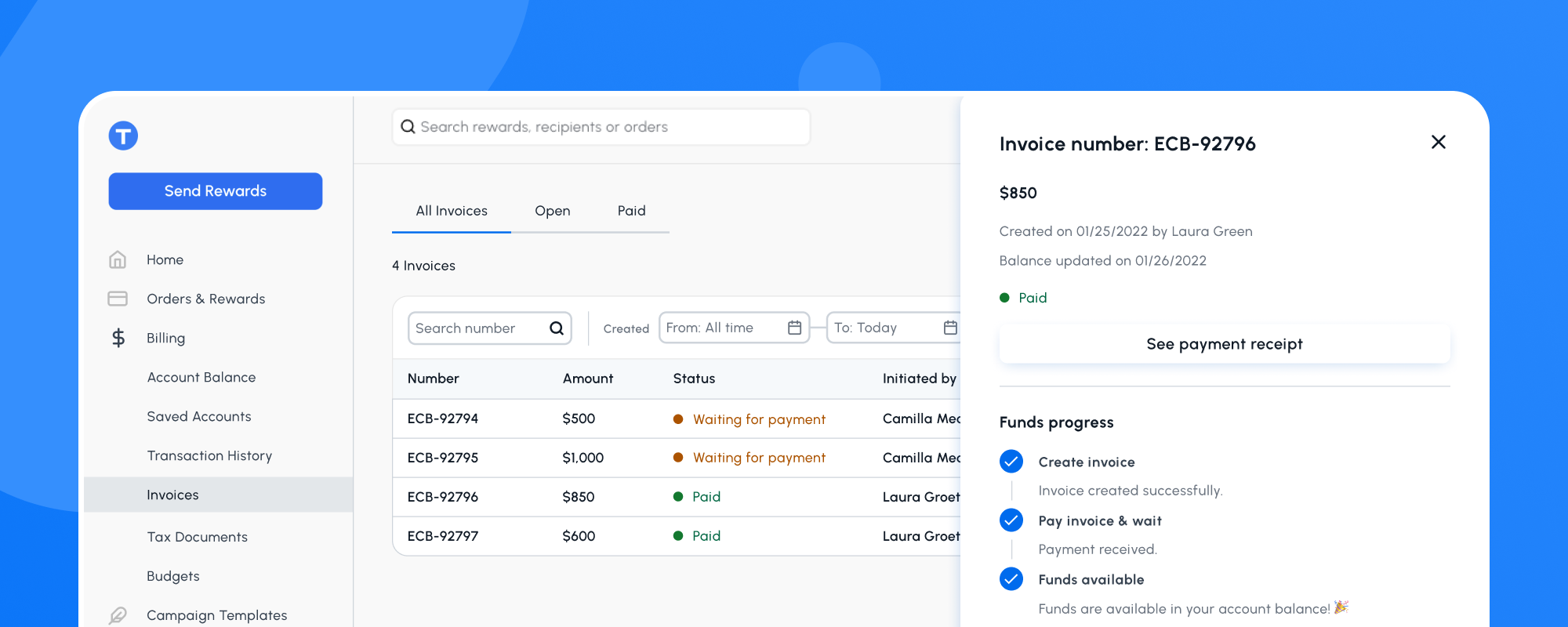This screenshot has width=1568, height=627.
Task: Open the calendar icon in To date field
Action: [x=950, y=328]
